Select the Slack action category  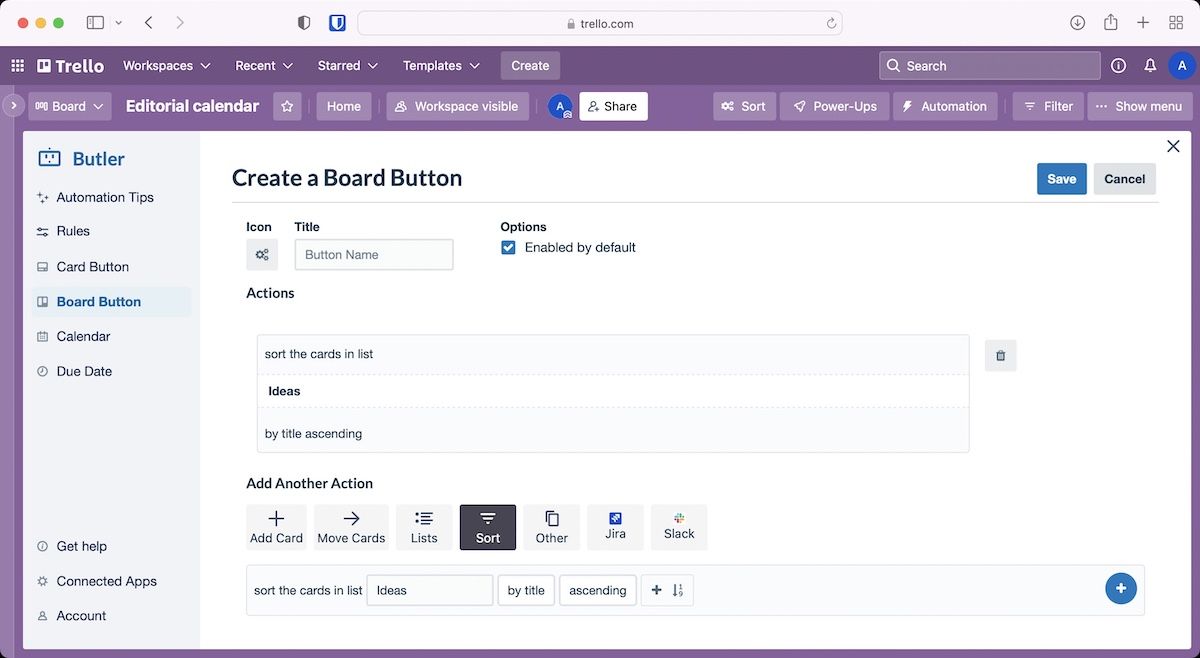point(679,527)
